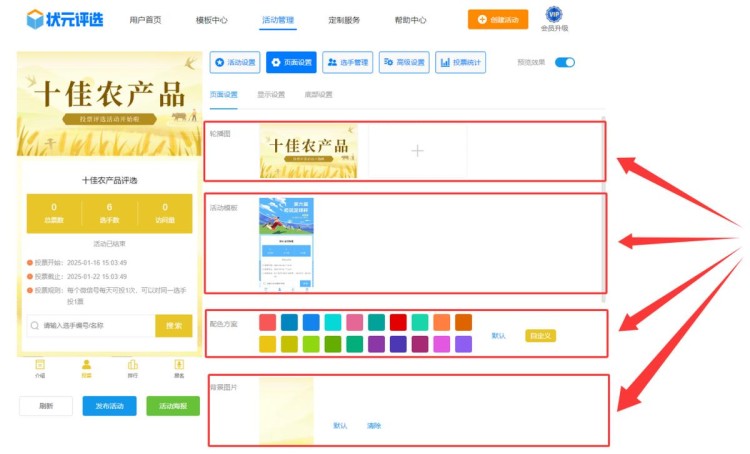Image resolution: width=750 pixels, height=454 pixels.
Task: Click the yellow 自定义 color scheme button
Action: point(539,335)
